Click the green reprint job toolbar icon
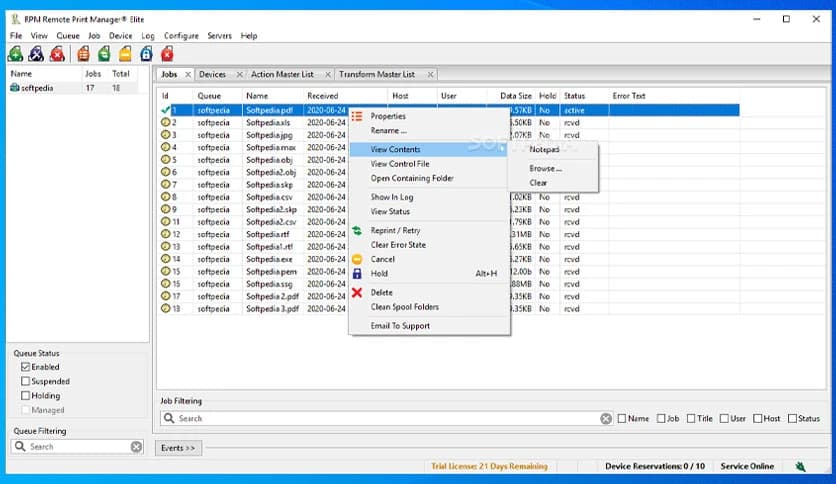Image resolution: width=836 pixels, height=484 pixels. pos(104,54)
